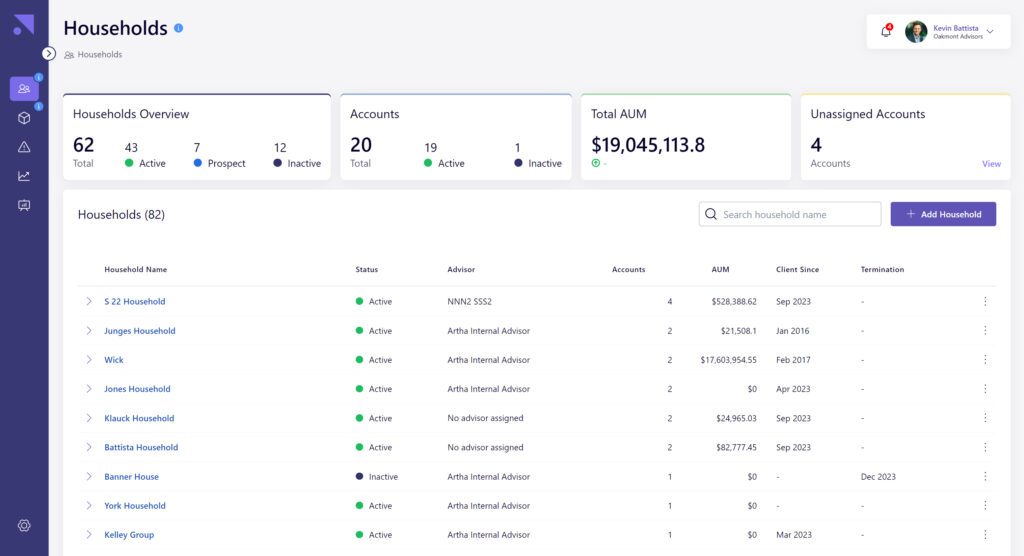Click View link in Unassigned Accounts
This screenshot has height=556, width=1024.
[x=990, y=164]
